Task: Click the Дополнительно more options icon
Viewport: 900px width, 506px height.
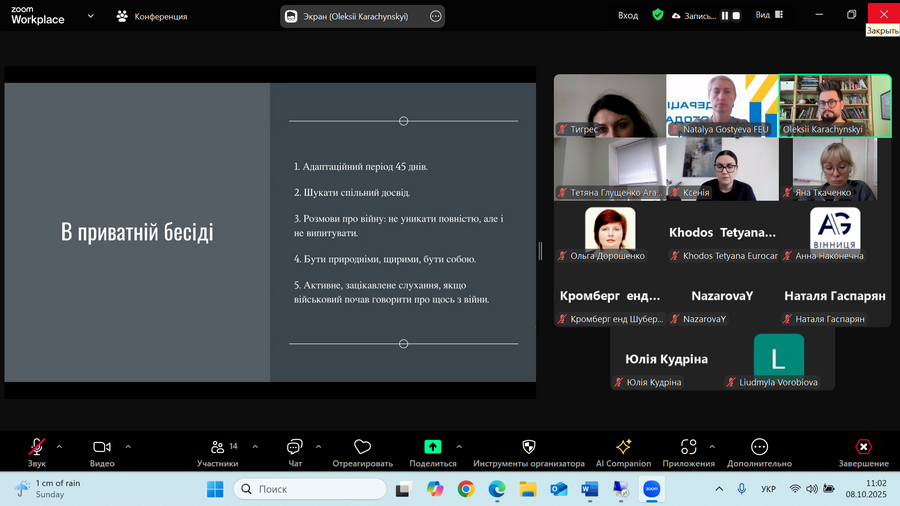Action: 759,448
